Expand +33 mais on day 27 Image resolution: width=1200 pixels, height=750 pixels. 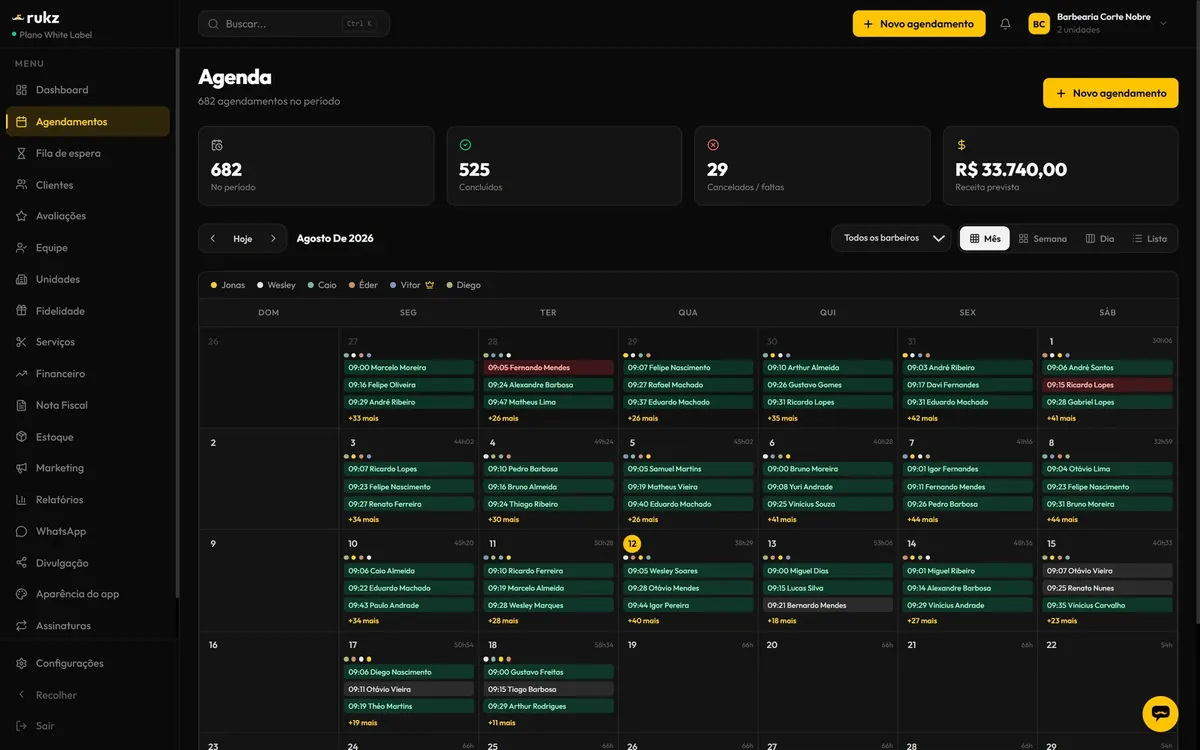363,418
